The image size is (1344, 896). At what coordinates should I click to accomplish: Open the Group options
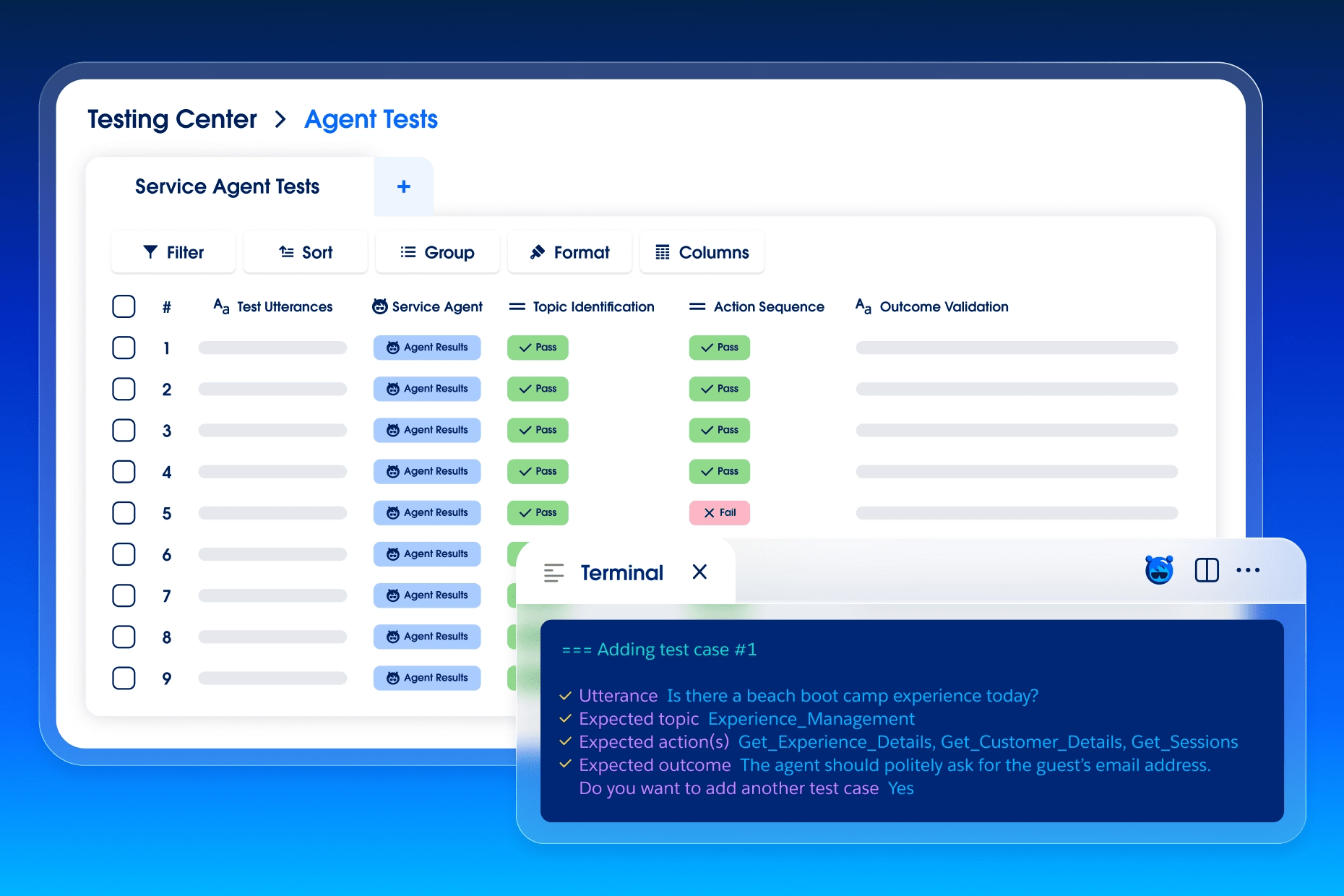[x=438, y=252]
